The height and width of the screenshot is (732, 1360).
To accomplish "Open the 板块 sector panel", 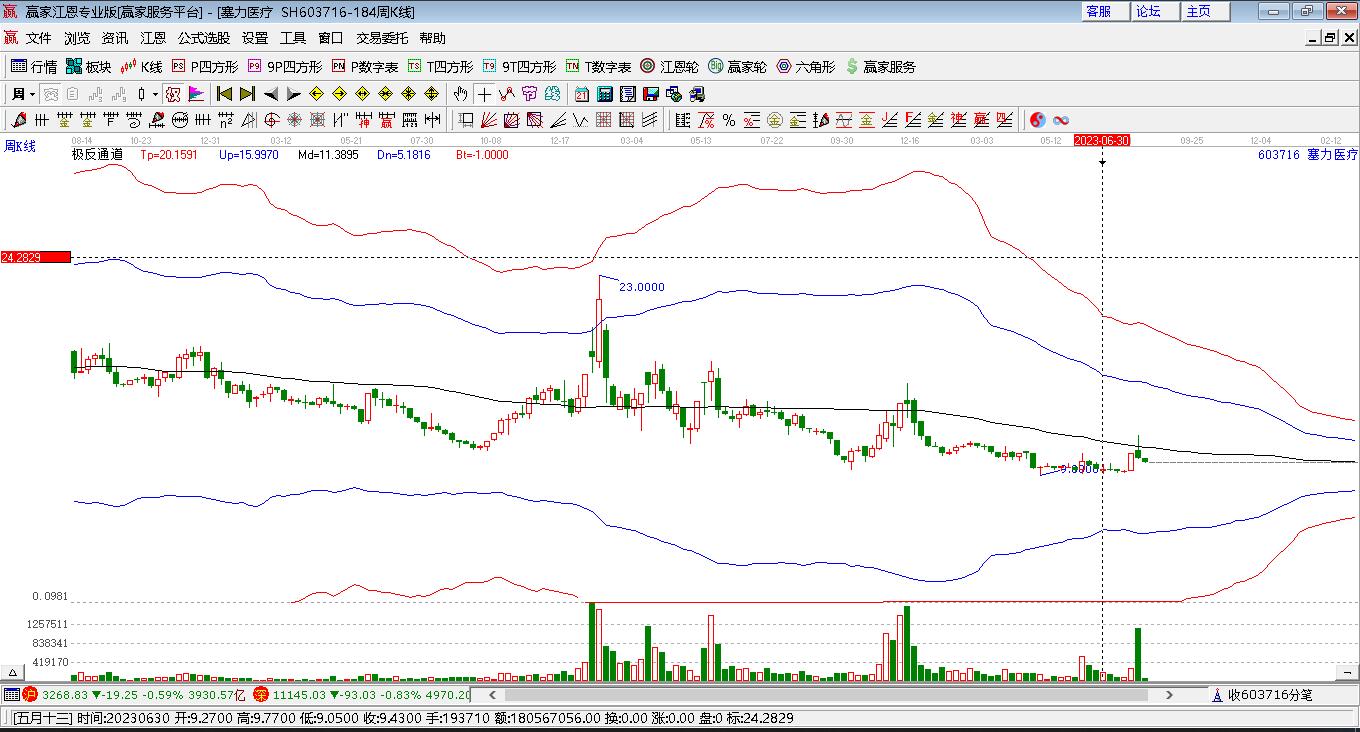I will (x=88, y=67).
